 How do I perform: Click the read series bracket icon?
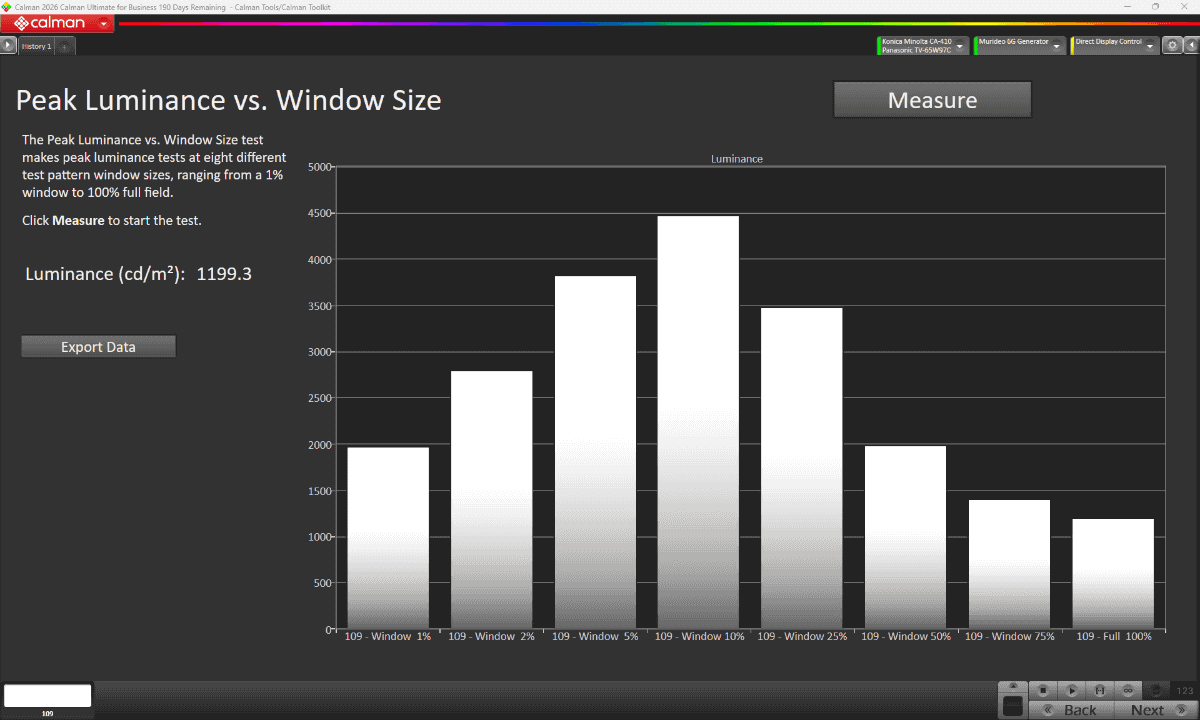point(1100,690)
